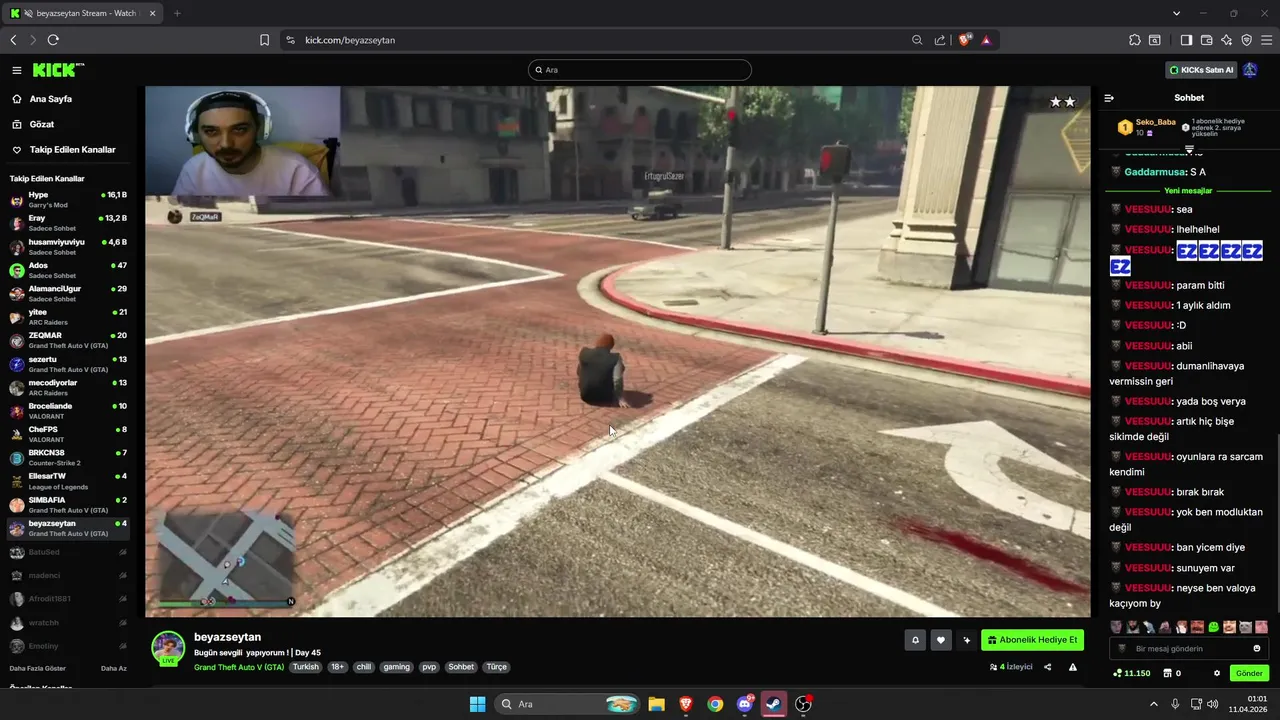Open Windows Start menu
Screen dimensions: 1280x720
(477, 704)
